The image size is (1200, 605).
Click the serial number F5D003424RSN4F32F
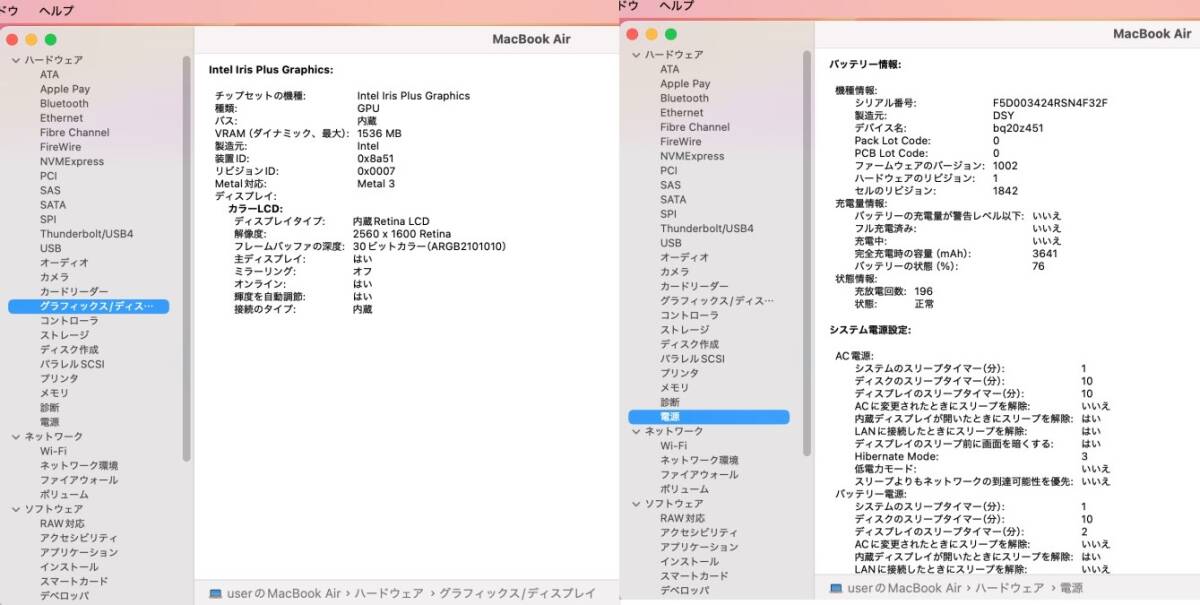(1050, 103)
